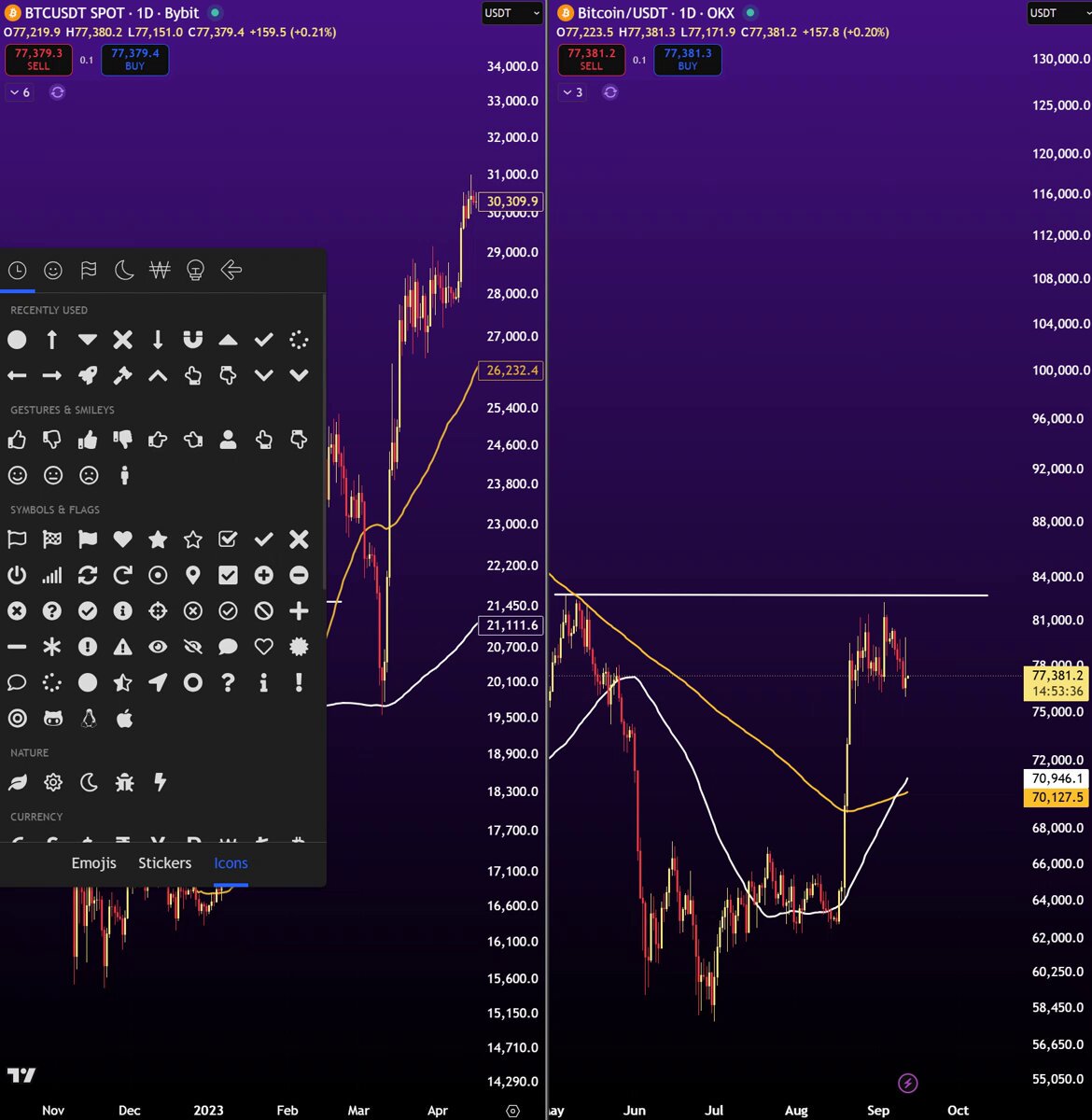Select the solid heart icon

(x=122, y=539)
